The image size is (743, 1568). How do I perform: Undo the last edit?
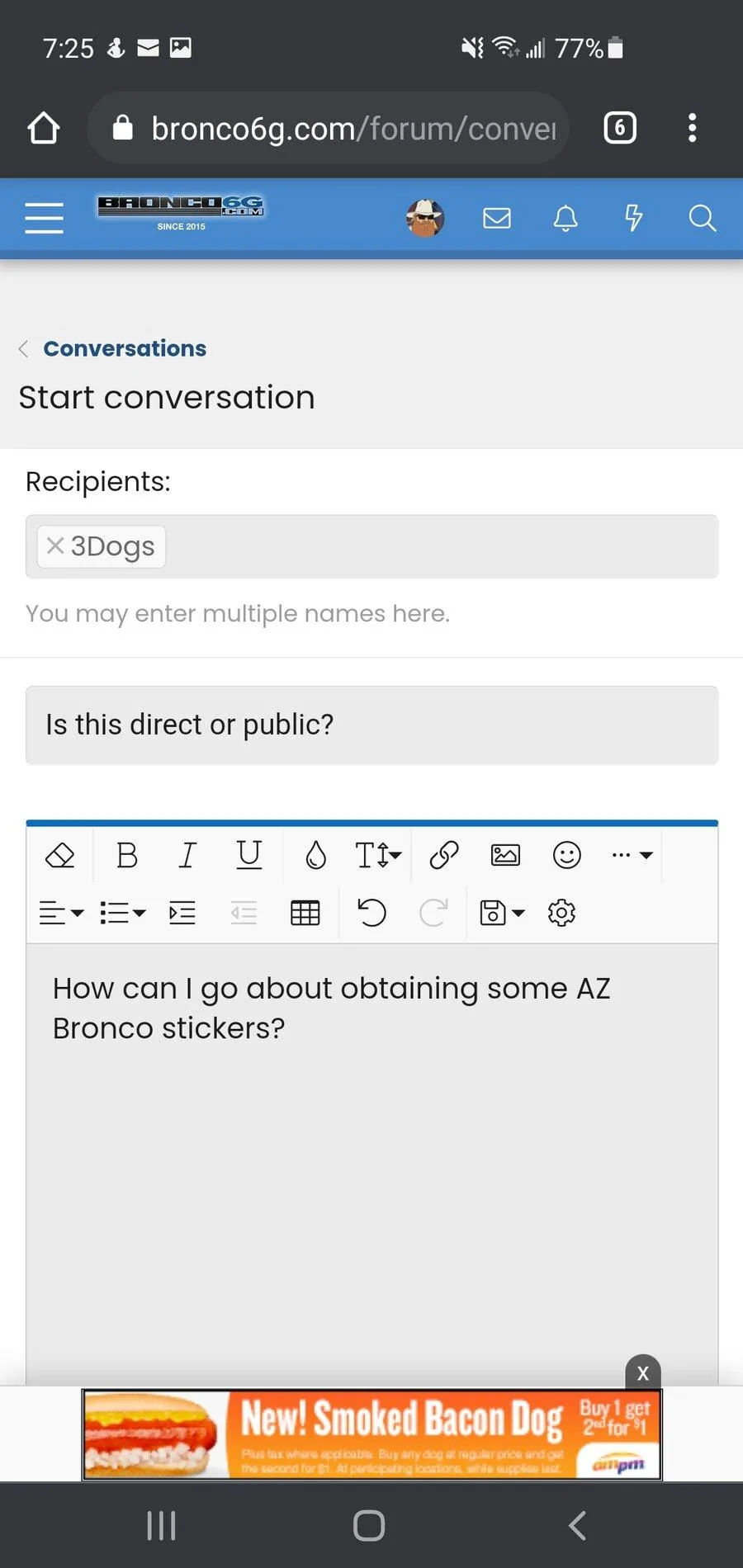coord(371,913)
